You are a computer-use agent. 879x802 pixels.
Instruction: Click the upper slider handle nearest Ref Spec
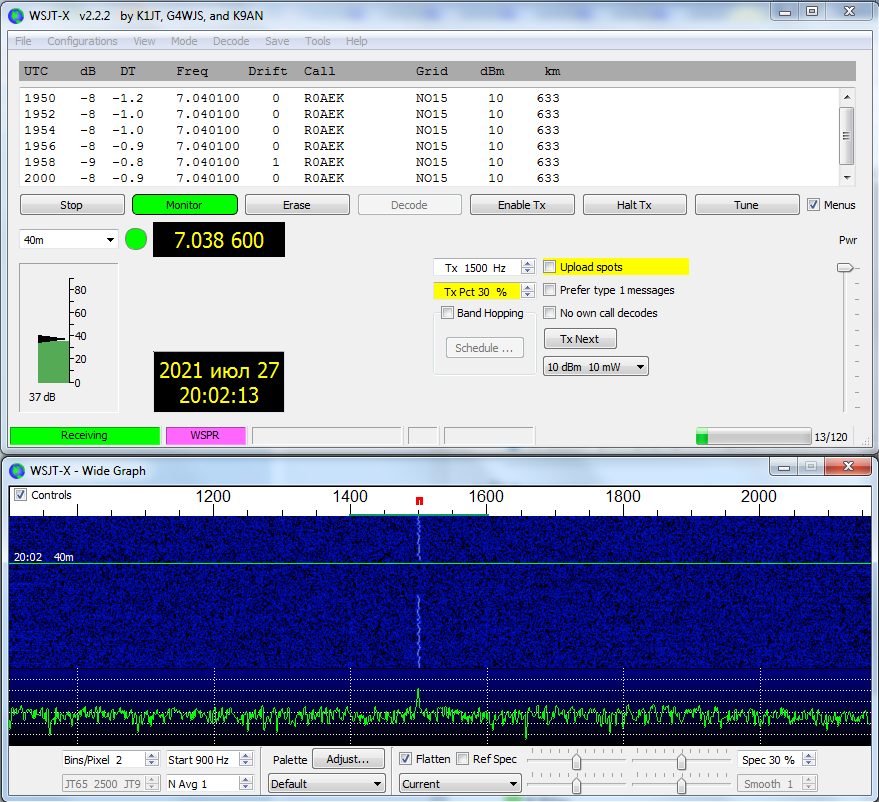576,762
